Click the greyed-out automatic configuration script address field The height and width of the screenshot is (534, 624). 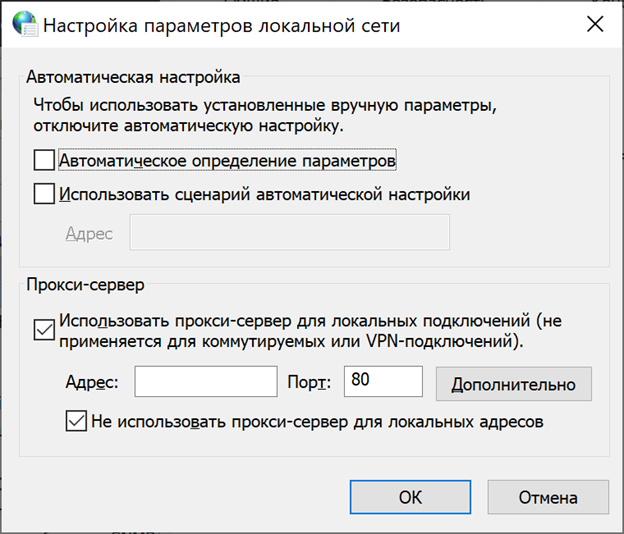point(290,234)
